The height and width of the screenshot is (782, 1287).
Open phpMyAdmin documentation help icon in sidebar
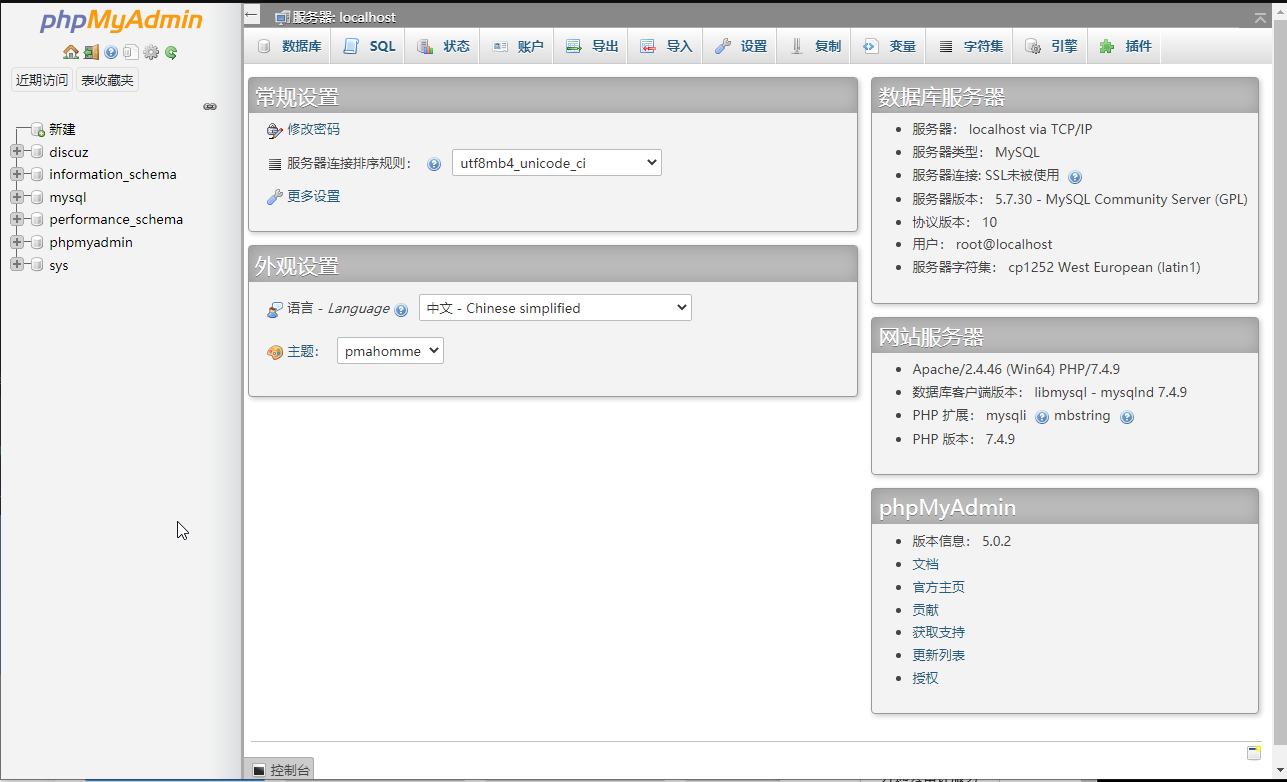(x=111, y=52)
